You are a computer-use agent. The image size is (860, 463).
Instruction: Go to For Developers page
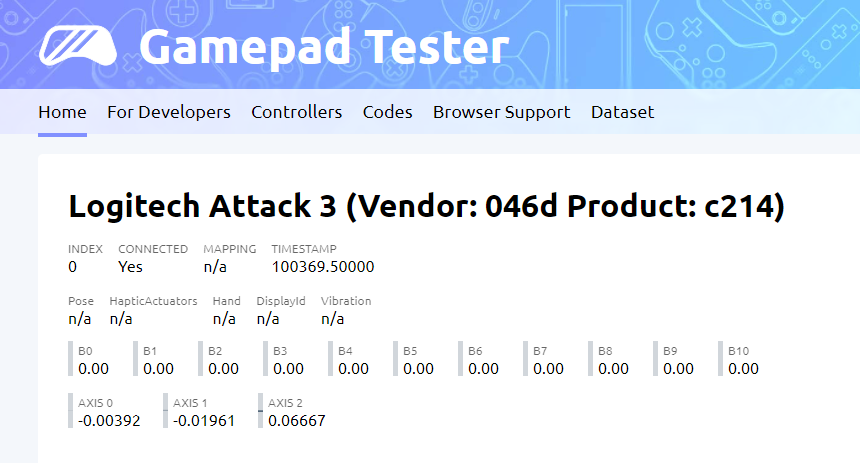click(169, 112)
